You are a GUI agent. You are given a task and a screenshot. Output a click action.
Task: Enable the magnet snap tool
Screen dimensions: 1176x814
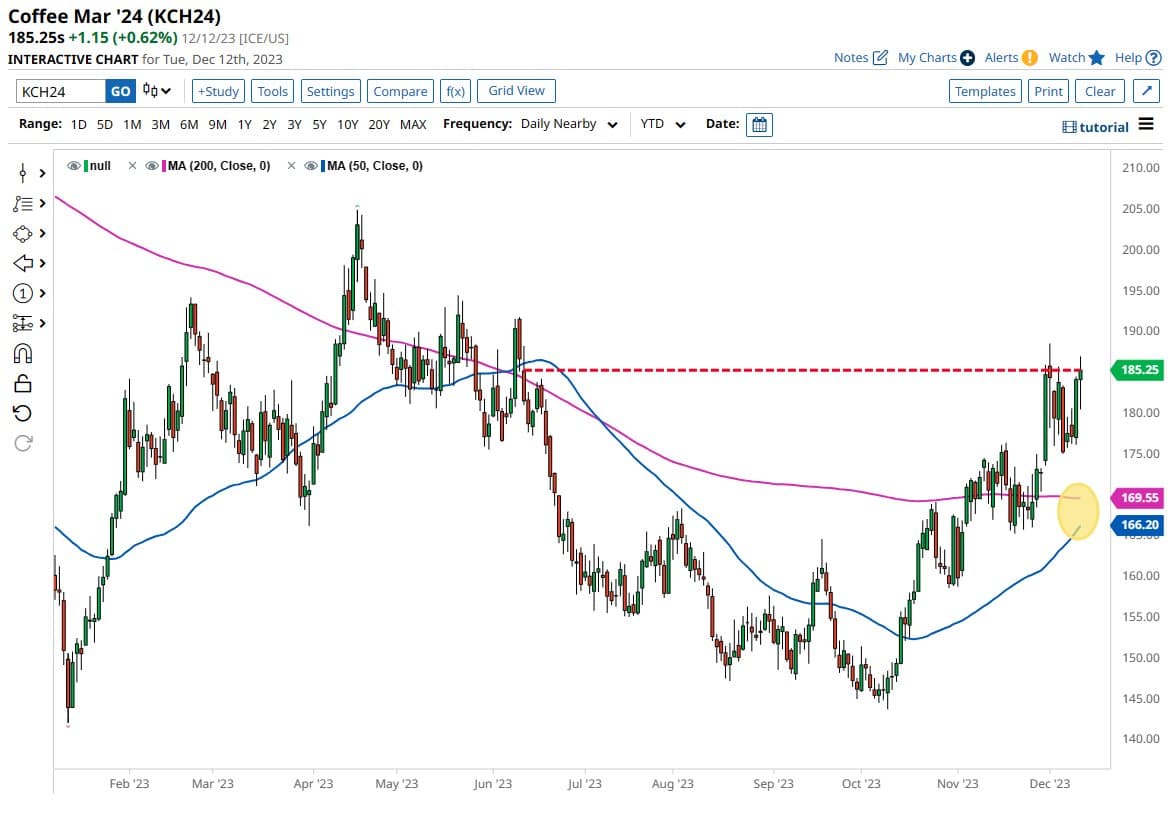point(22,353)
